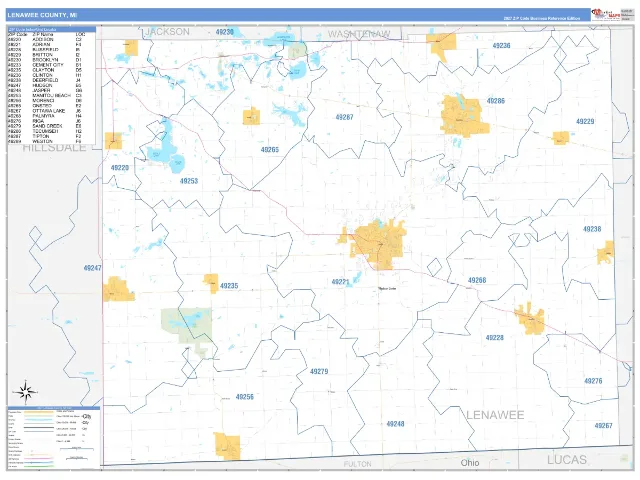Select PALMYRA row in ZIP index

45,116
